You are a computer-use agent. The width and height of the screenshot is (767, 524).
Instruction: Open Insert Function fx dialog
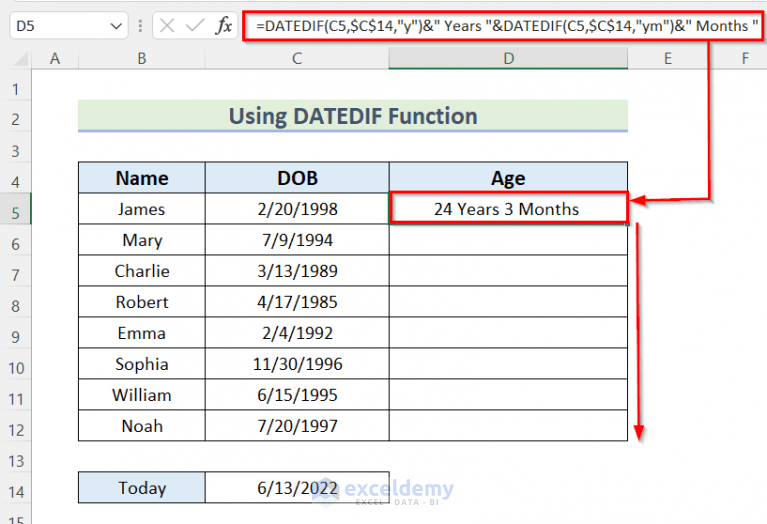[x=223, y=25]
